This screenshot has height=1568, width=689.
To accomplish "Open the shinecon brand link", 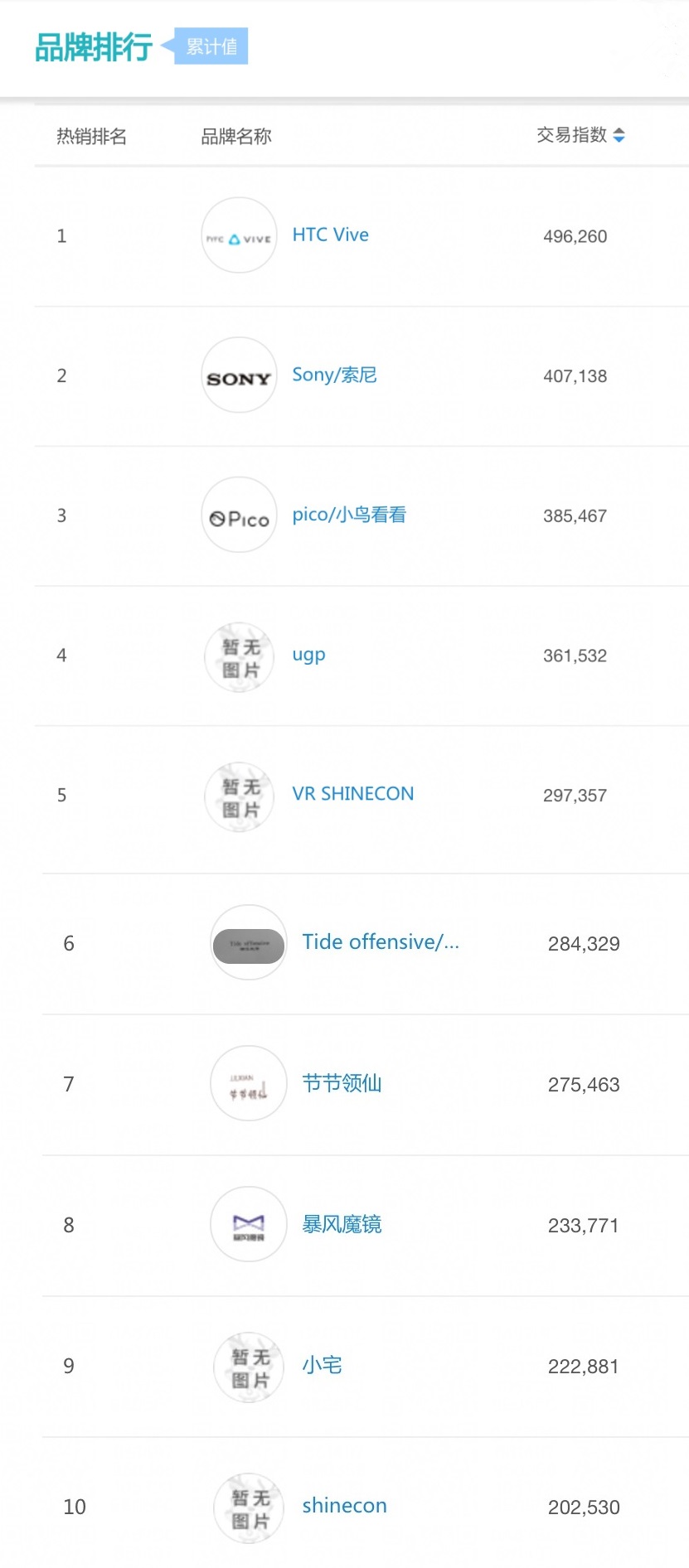I will 344,1506.
